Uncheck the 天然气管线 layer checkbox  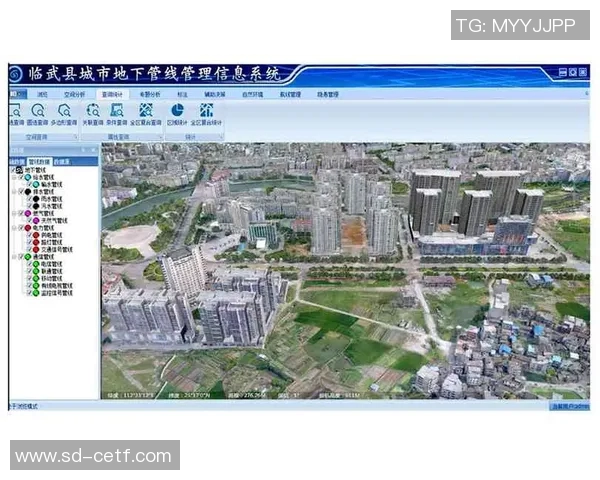(x=30, y=220)
